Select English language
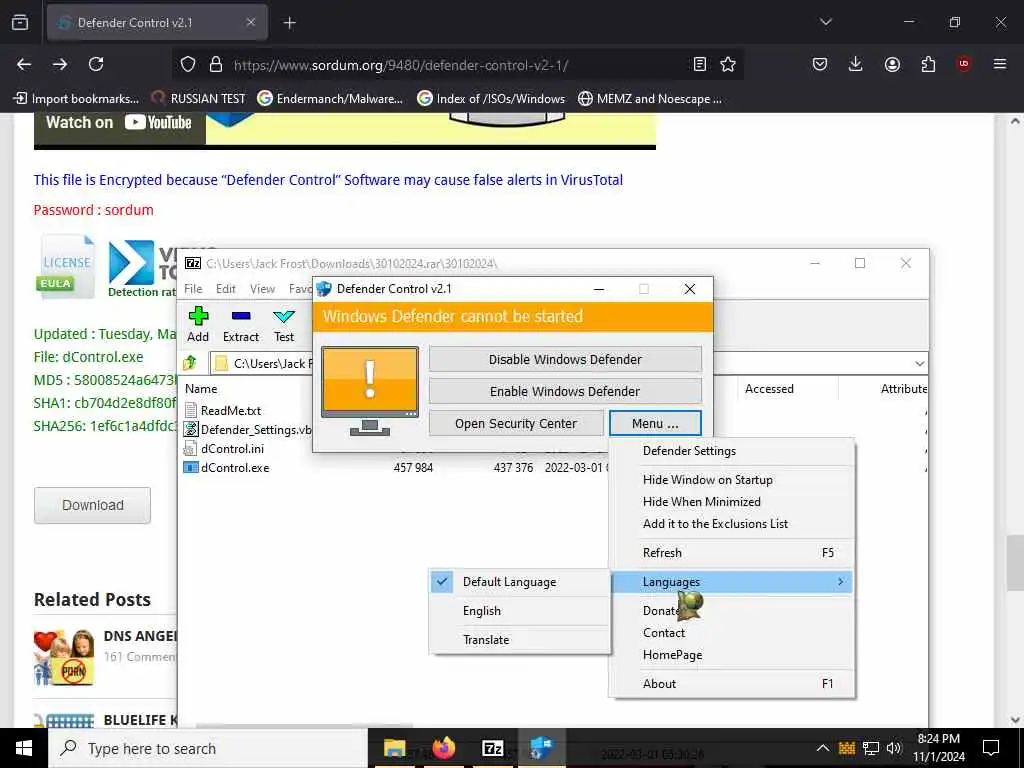This screenshot has width=1024, height=768. click(520, 611)
